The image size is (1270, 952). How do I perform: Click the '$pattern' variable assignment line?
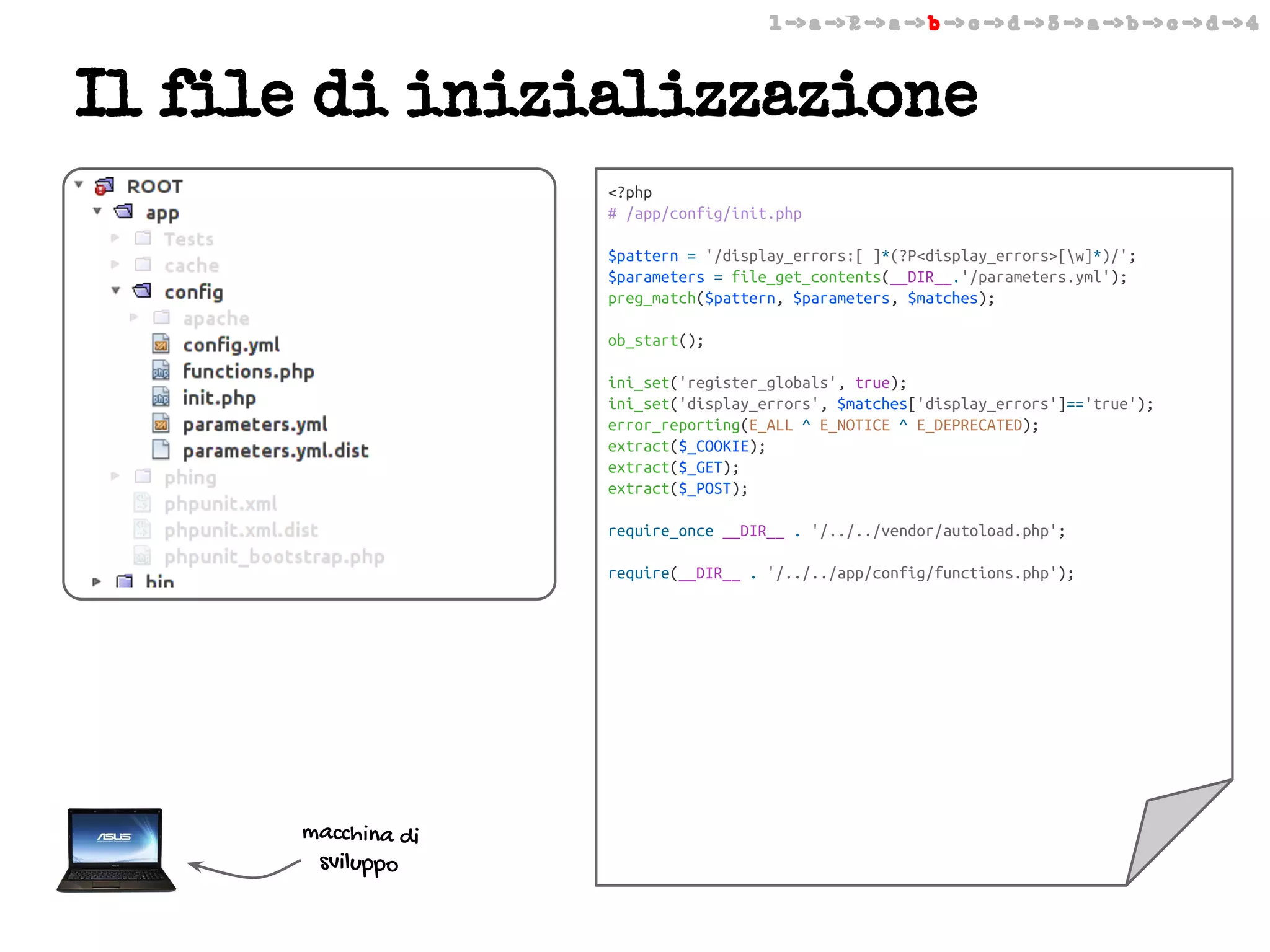[x=871, y=256]
